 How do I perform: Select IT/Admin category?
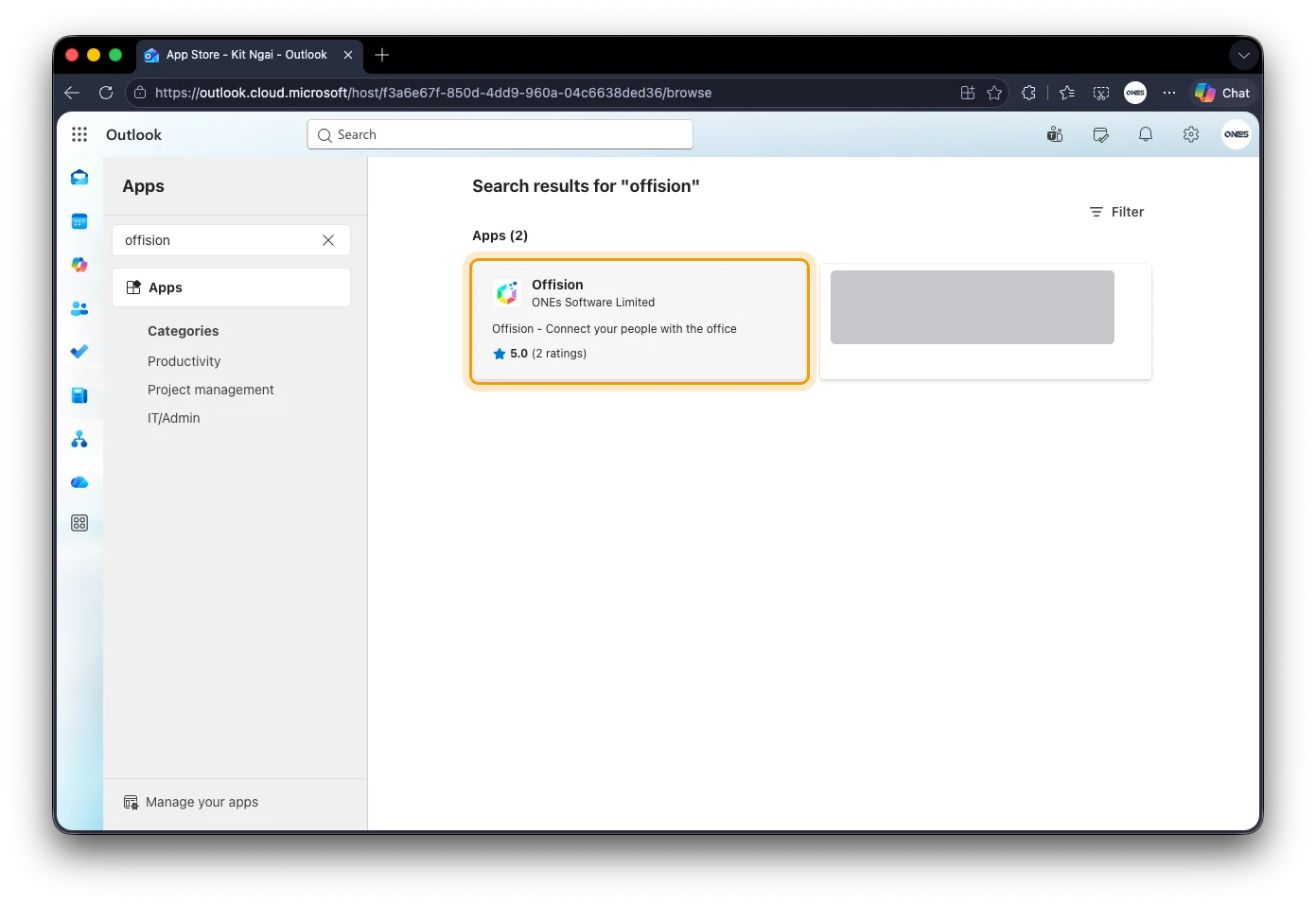tap(173, 418)
